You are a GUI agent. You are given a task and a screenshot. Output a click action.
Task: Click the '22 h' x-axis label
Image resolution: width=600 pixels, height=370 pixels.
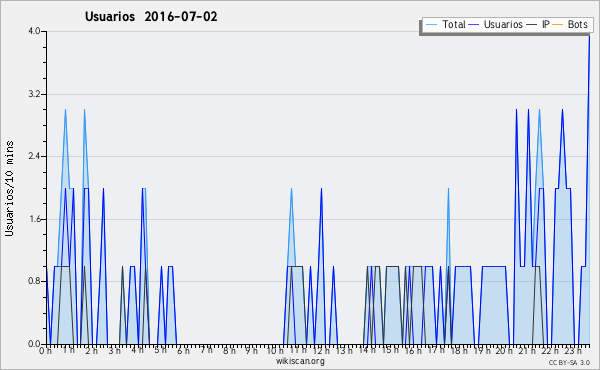point(550,351)
